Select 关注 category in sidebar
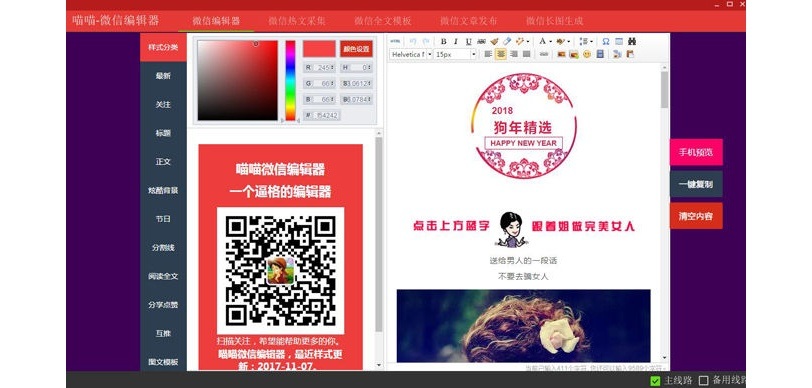 click(x=163, y=105)
